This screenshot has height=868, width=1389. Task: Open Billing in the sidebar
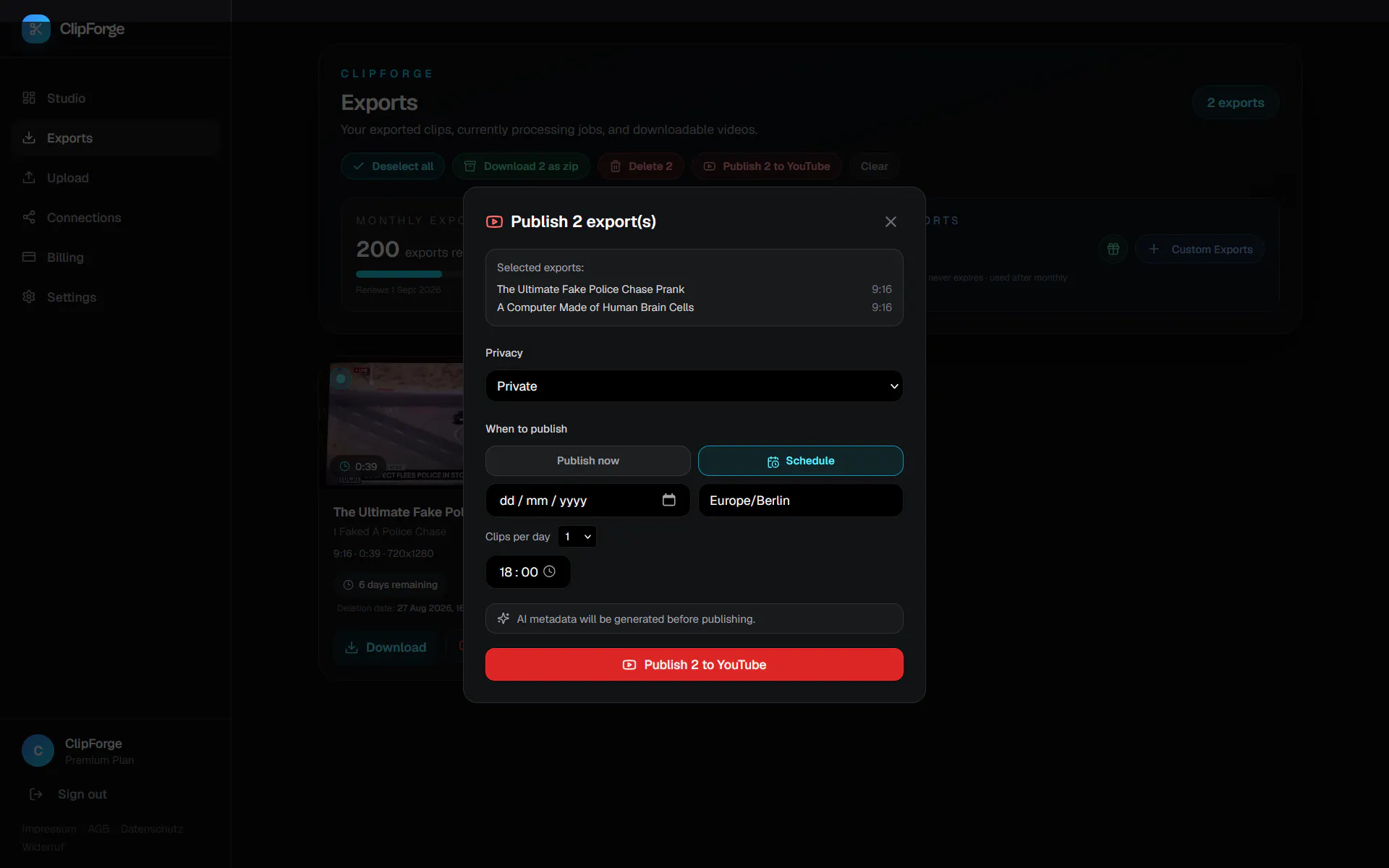tap(116, 258)
